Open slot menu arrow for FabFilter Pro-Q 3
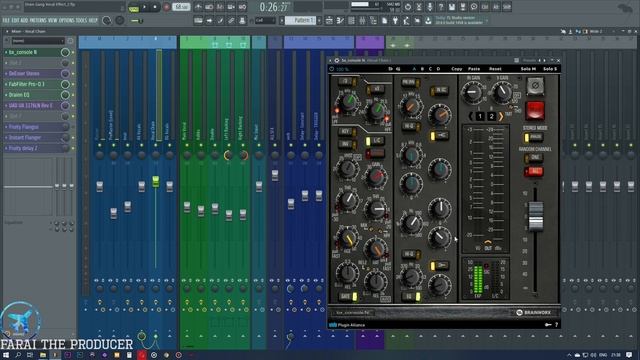 point(6,84)
